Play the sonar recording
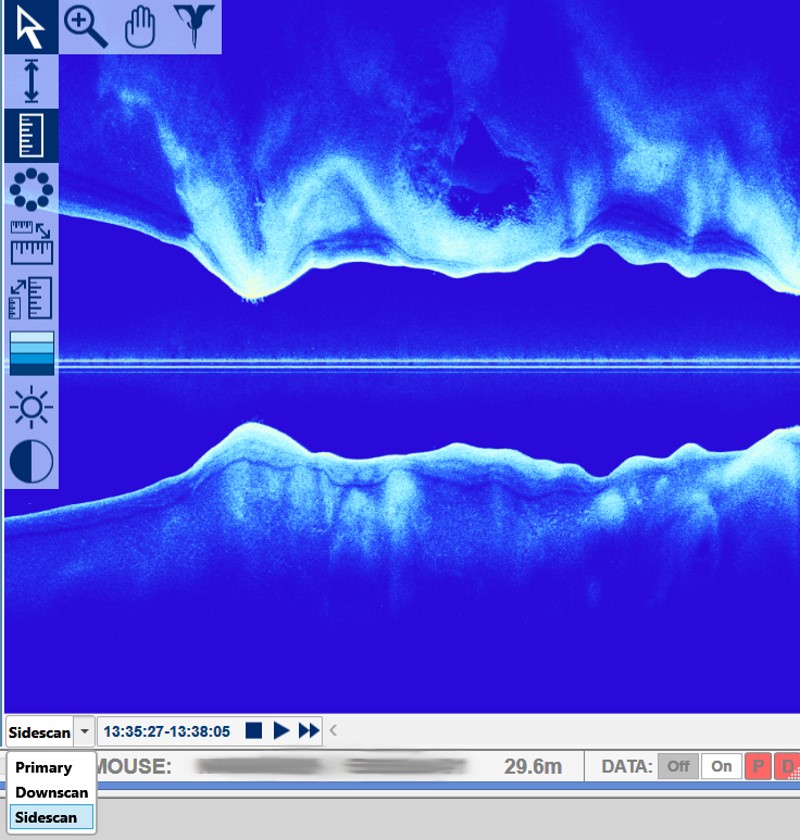Screen dimensions: 800x840 coord(281,732)
